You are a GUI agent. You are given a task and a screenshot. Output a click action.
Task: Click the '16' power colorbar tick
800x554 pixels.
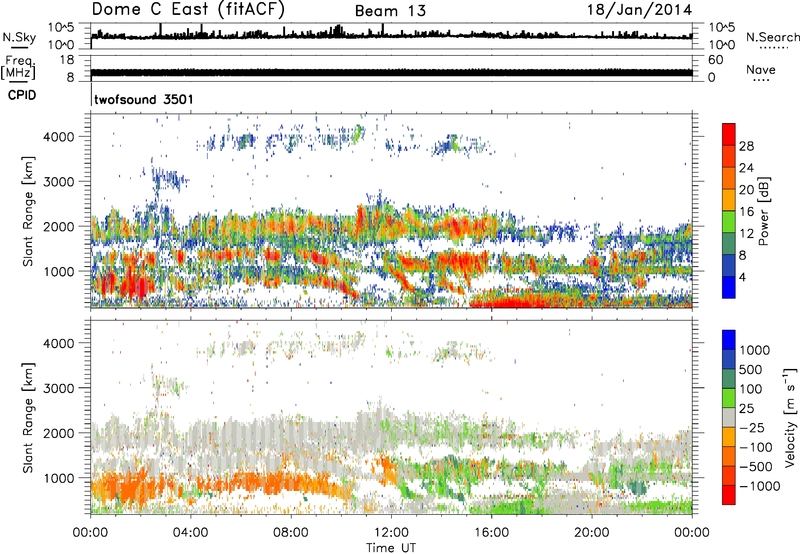tap(746, 212)
